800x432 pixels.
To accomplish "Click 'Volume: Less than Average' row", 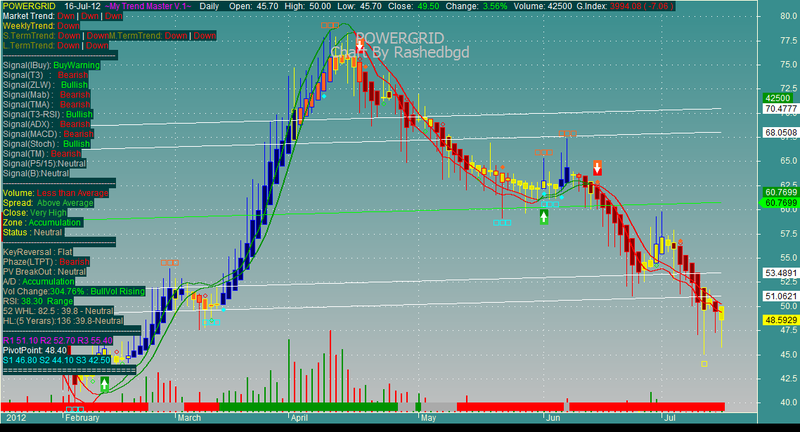I will coord(56,193).
